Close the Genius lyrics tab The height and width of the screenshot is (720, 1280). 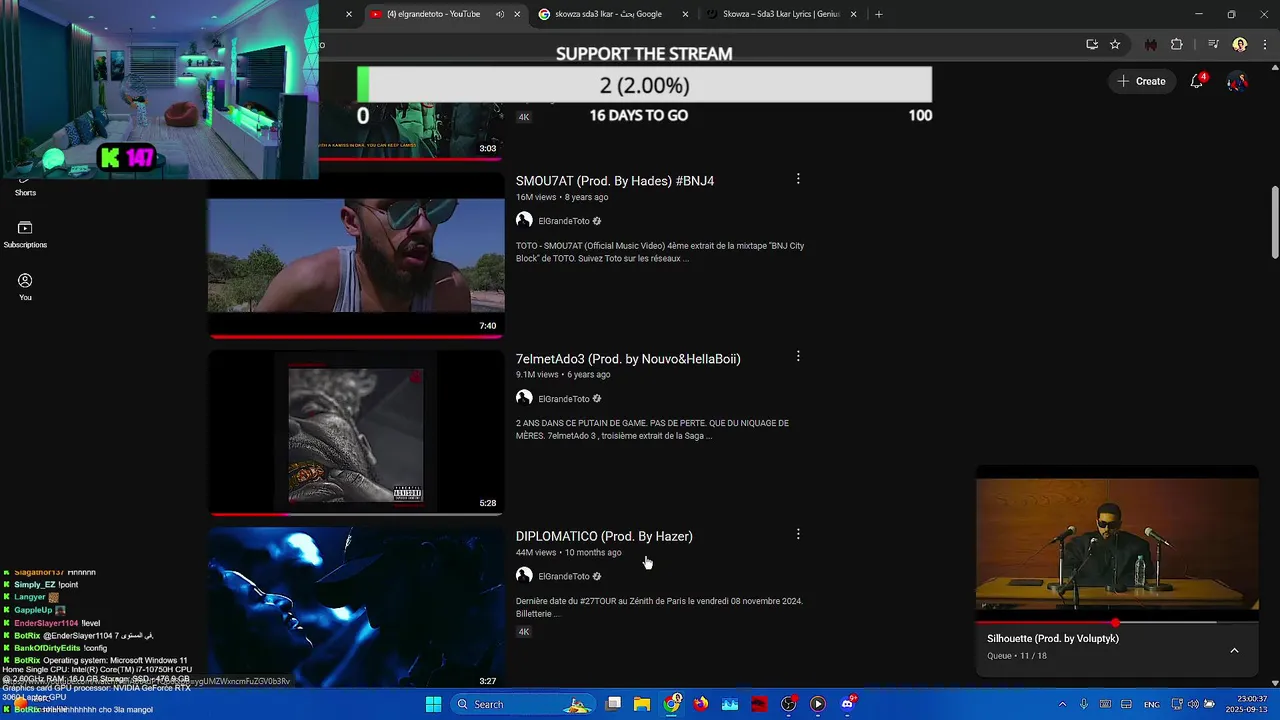(x=853, y=14)
